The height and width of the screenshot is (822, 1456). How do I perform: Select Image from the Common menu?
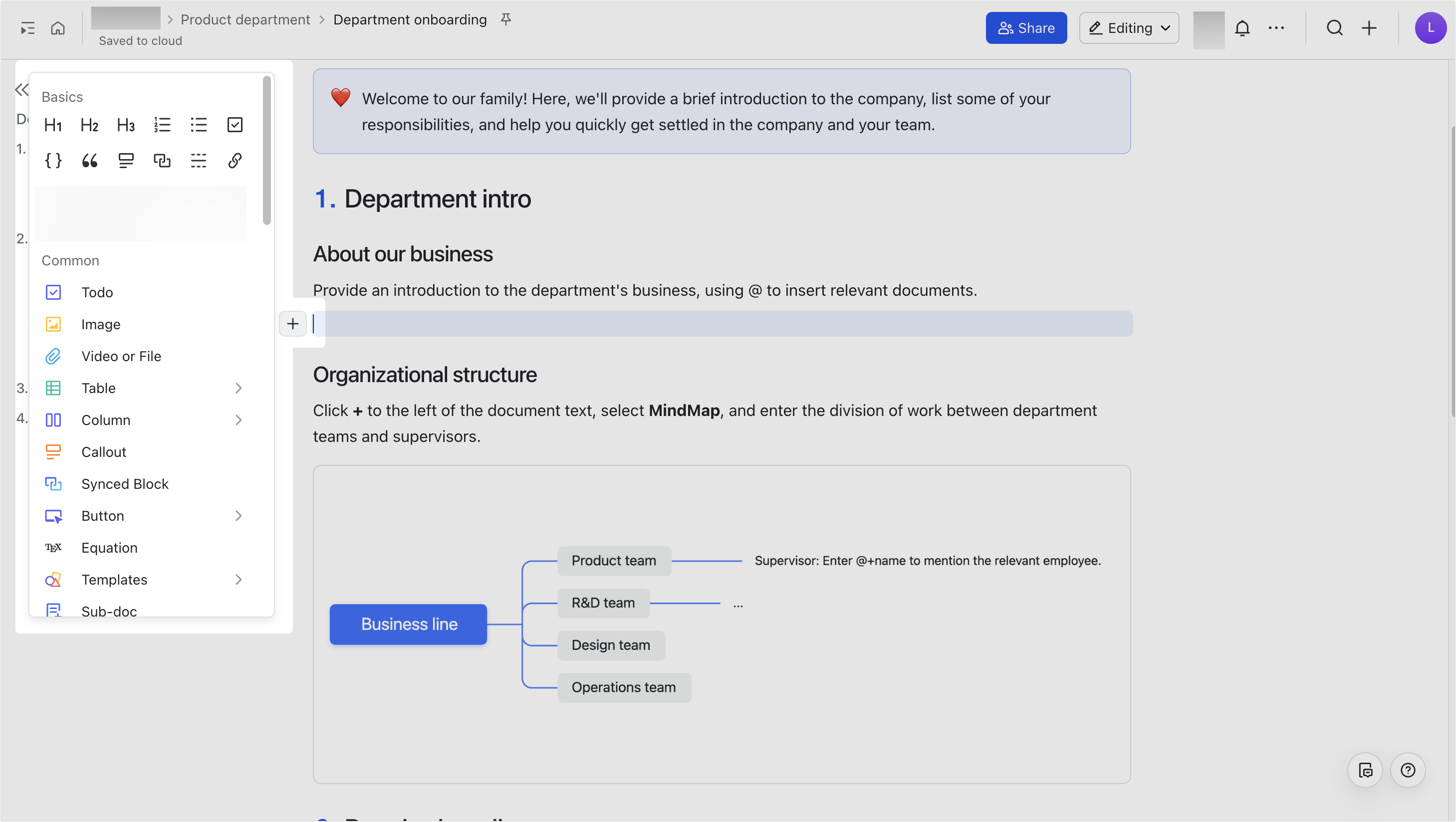[x=101, y=324]
